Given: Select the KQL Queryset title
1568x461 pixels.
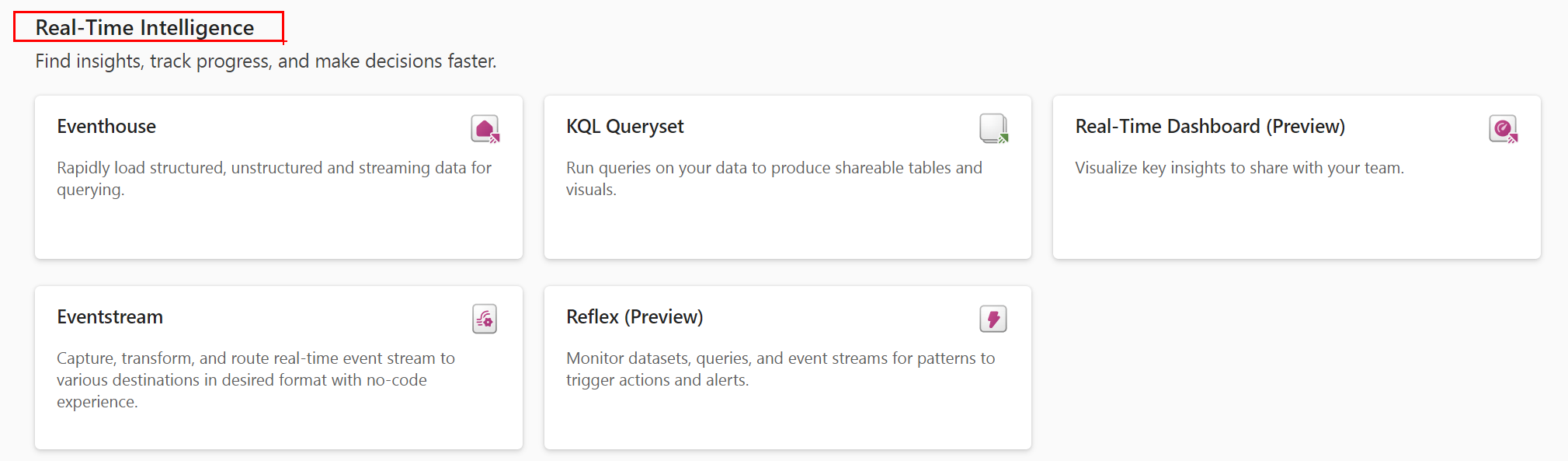Looking at the screenshot, I should [x=624, y=127].
